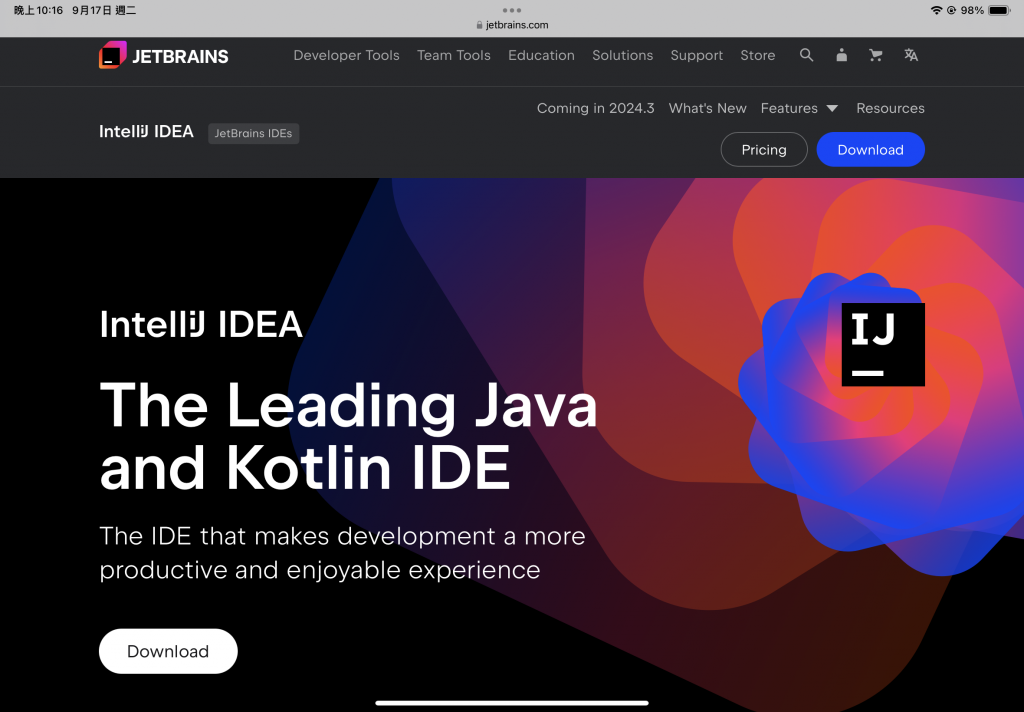Image resolution: width=1024 pixels, height=712 pixels.
Task: Open the Team Tools menu
Action: click(454, 56)
